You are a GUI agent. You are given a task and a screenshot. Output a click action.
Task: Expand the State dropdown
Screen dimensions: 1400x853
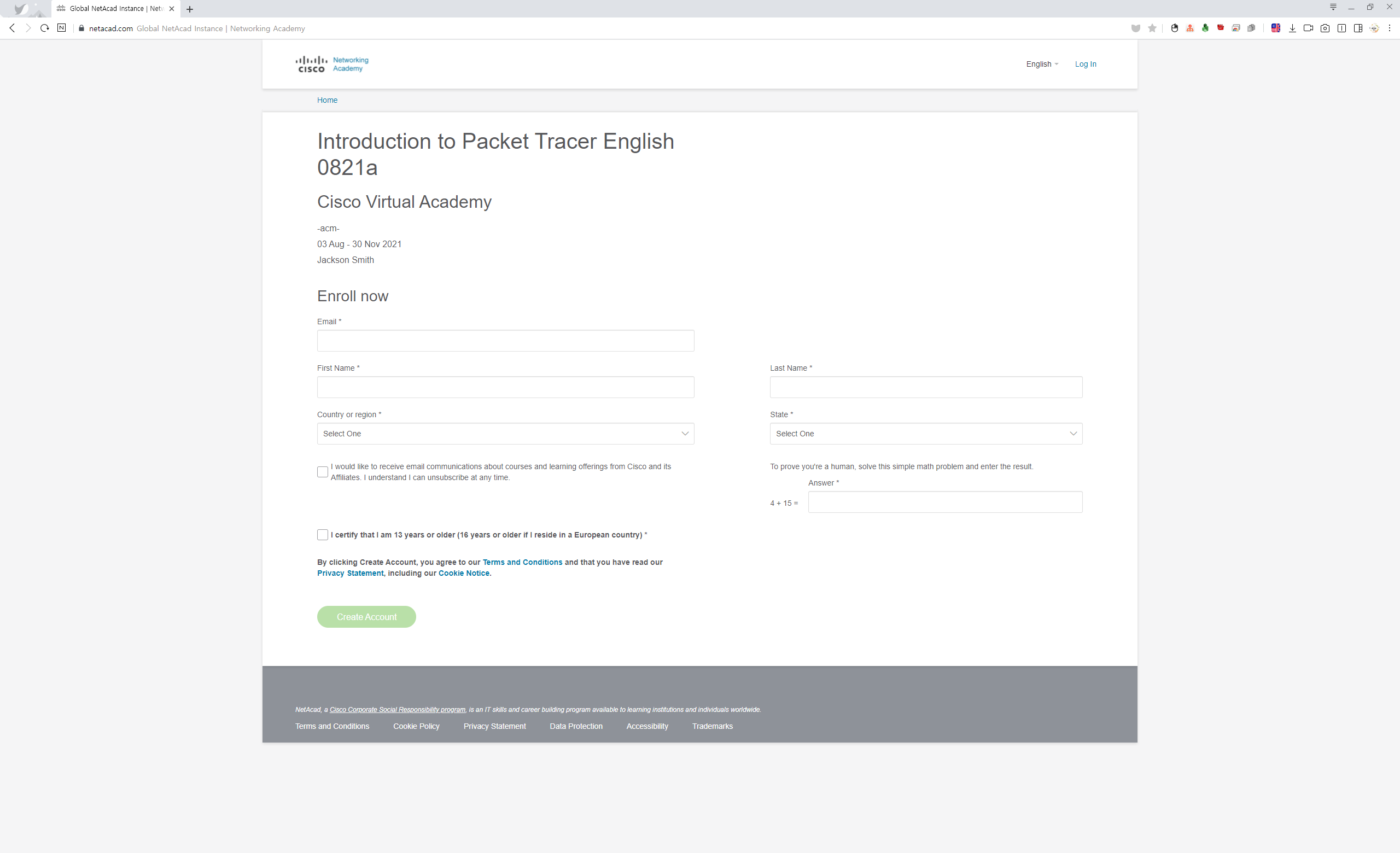point(925,434)
